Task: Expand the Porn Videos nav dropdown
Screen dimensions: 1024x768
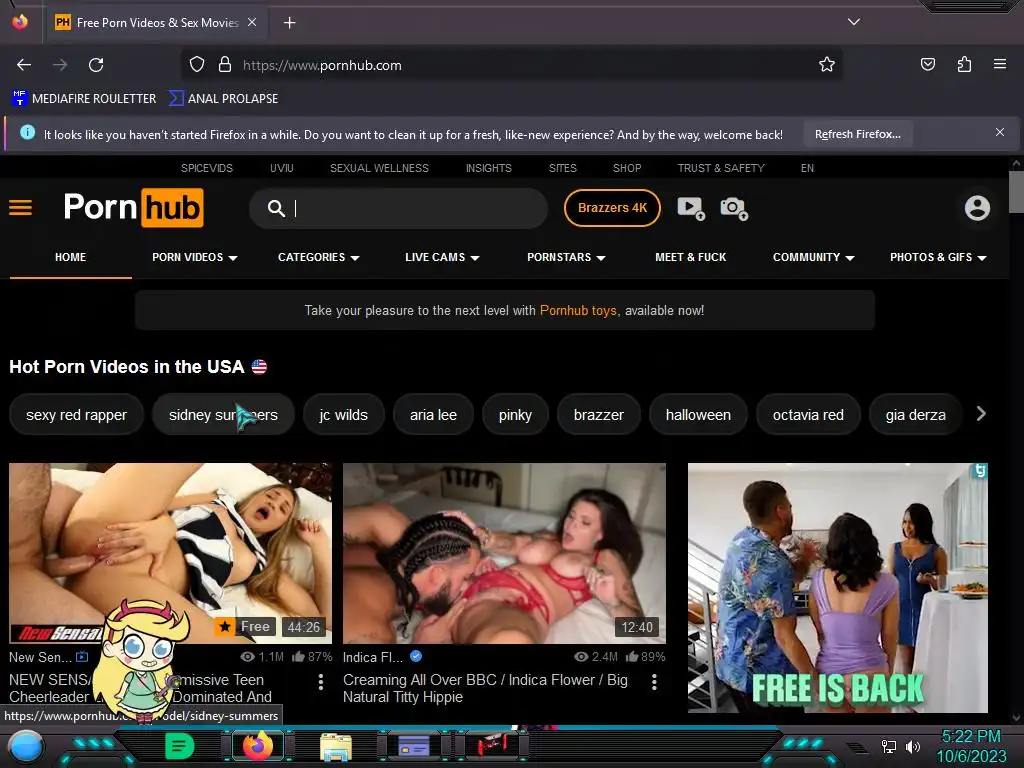Action: [x=195, y=257]
